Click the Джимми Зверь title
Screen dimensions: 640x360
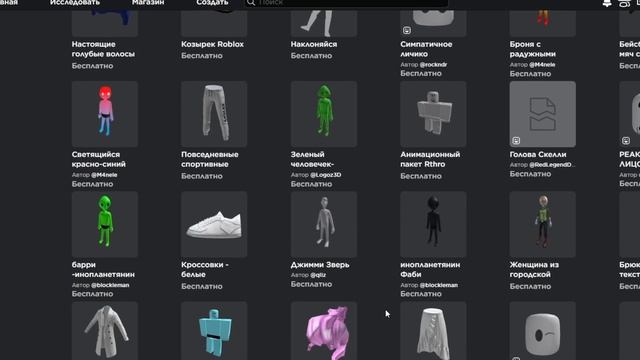(x=320, y=264)
